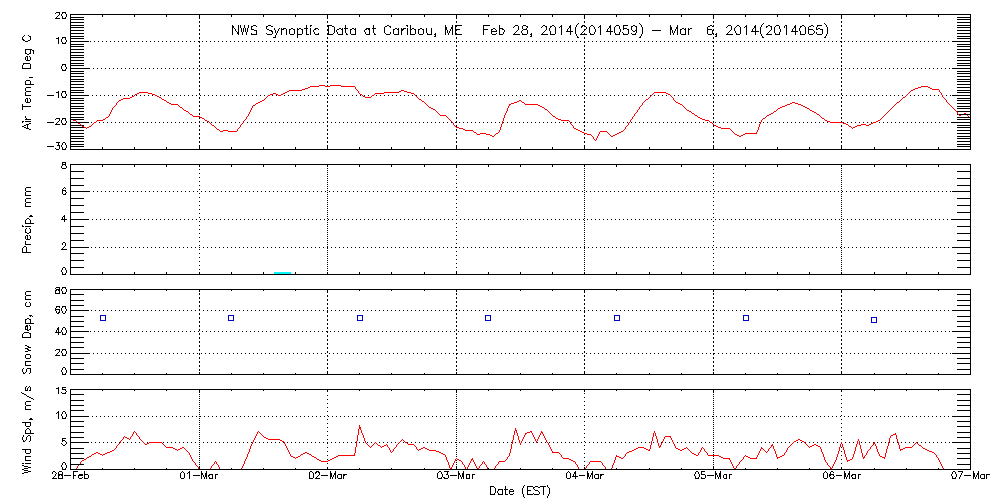The height and width of the screenshot is (500, 1000).
Task: Click the '03-Mar' date tick label
Action: tap(457, 478)
